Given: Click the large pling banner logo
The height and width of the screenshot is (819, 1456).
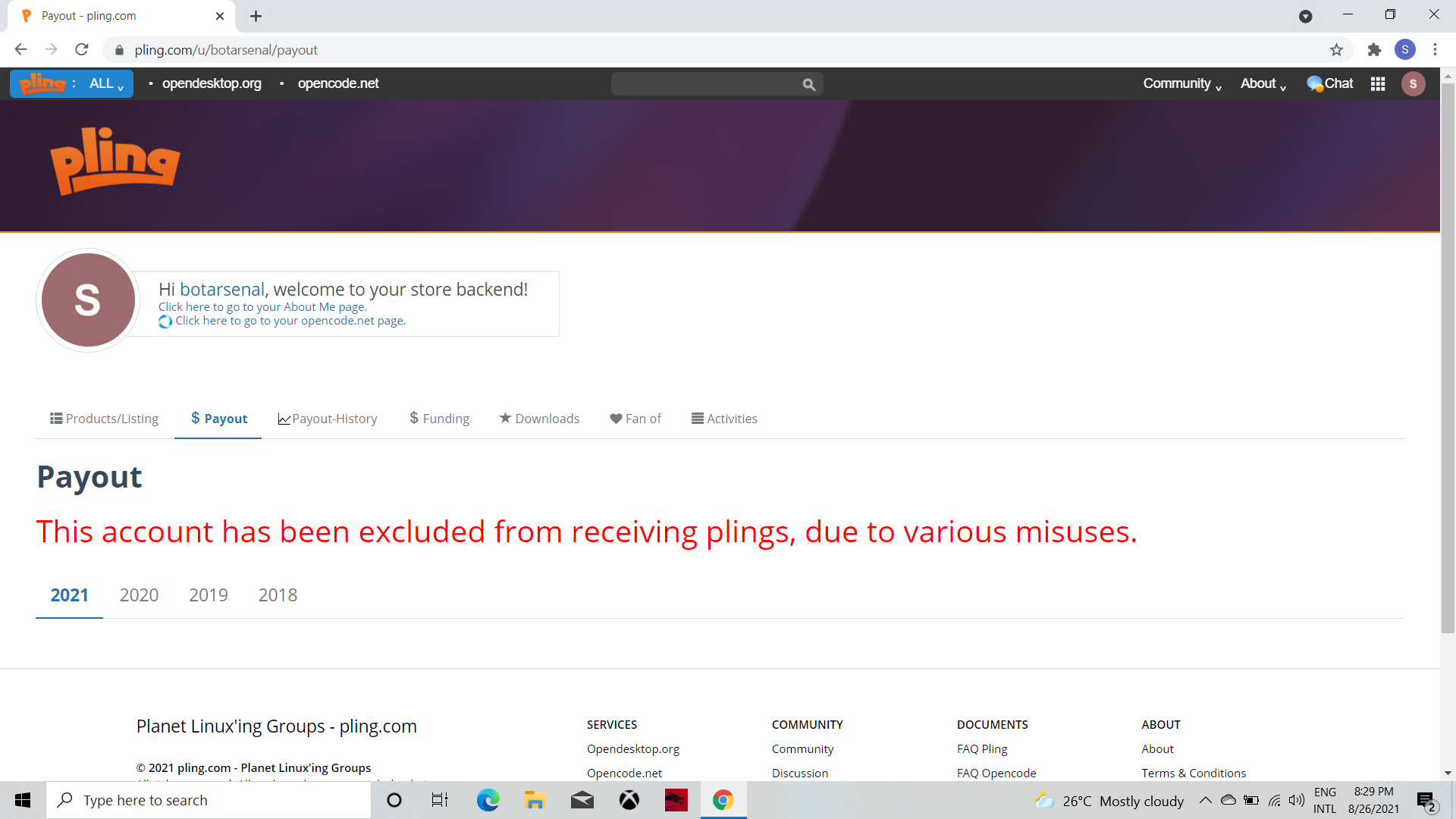Looking at the screenshot, I should click(x=115, y=161).
